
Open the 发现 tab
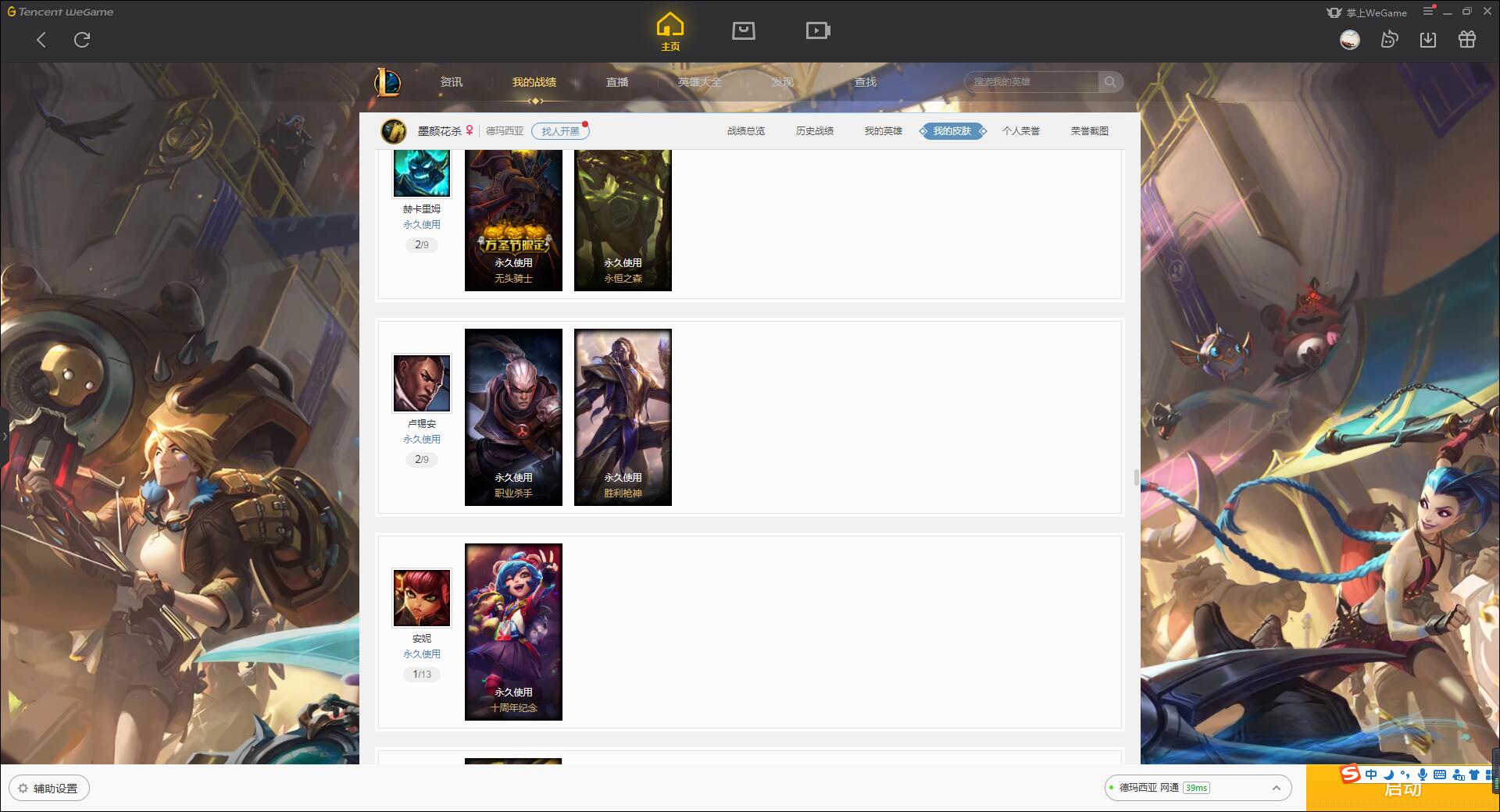coord(783,82)
